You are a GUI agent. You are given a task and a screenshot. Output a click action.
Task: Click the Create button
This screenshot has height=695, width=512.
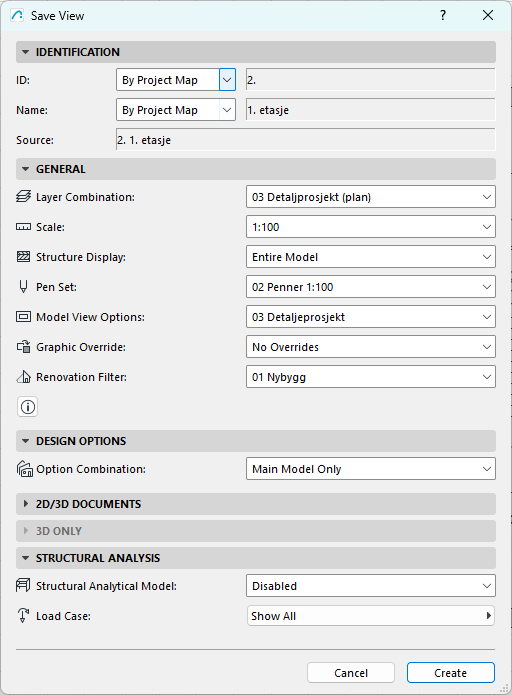coord(450,673)
